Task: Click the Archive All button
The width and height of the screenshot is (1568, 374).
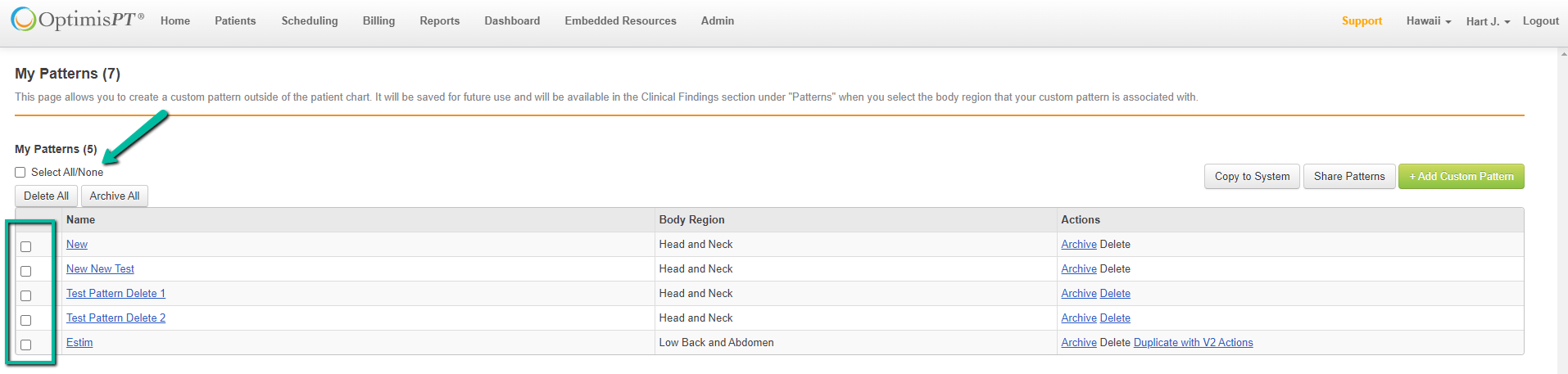Action: 115,196
